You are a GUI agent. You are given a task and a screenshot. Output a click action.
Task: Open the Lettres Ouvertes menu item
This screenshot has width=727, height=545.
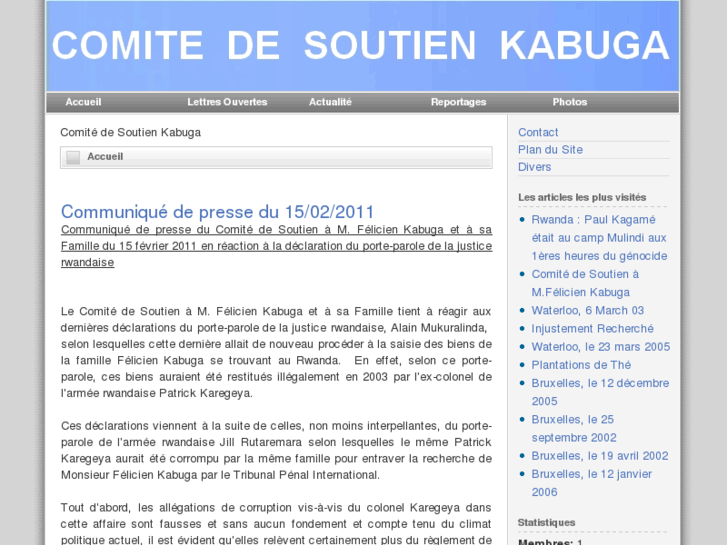[227, 102]
